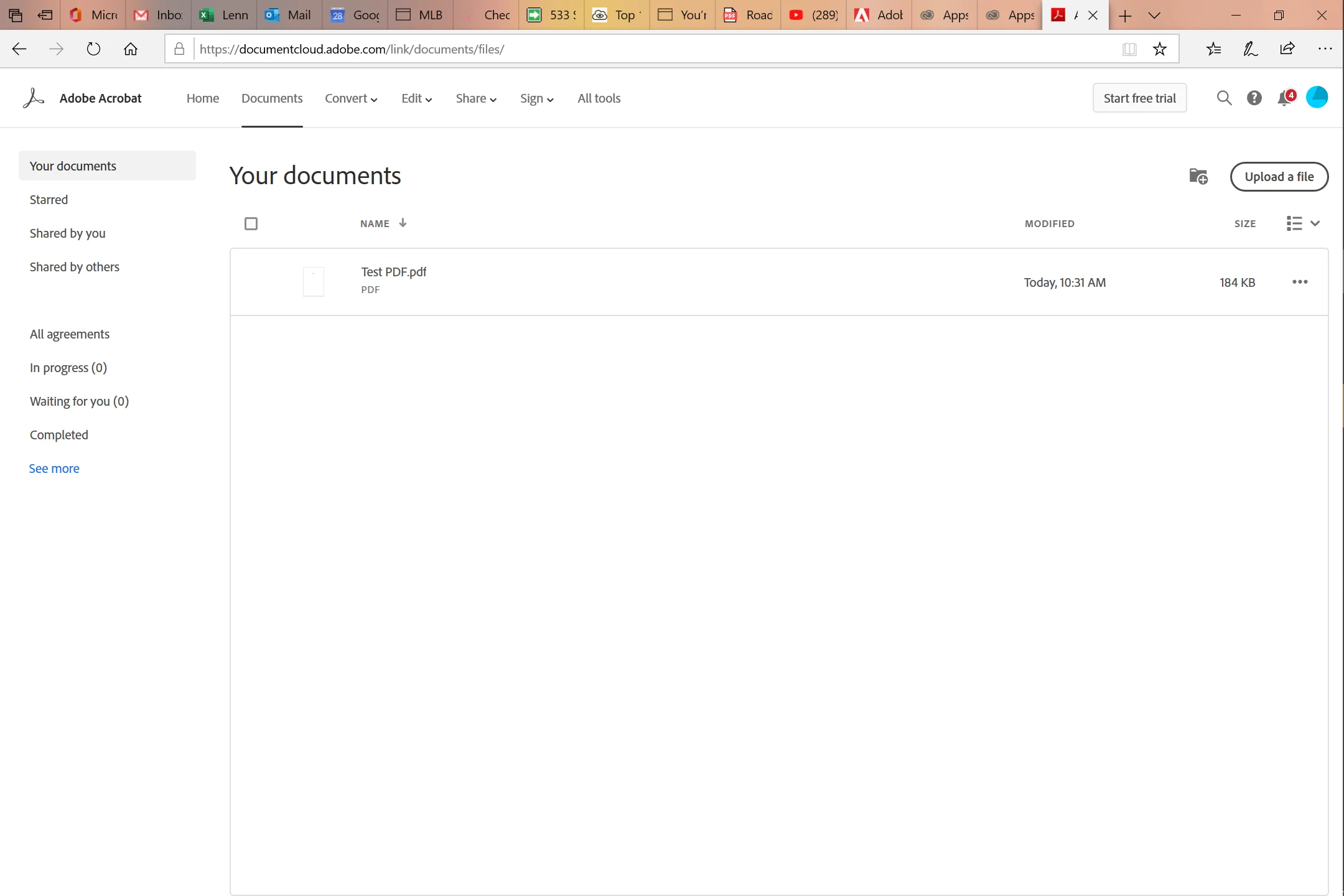
Task: Expand the Edit dropdown
Action: [416, 99]
